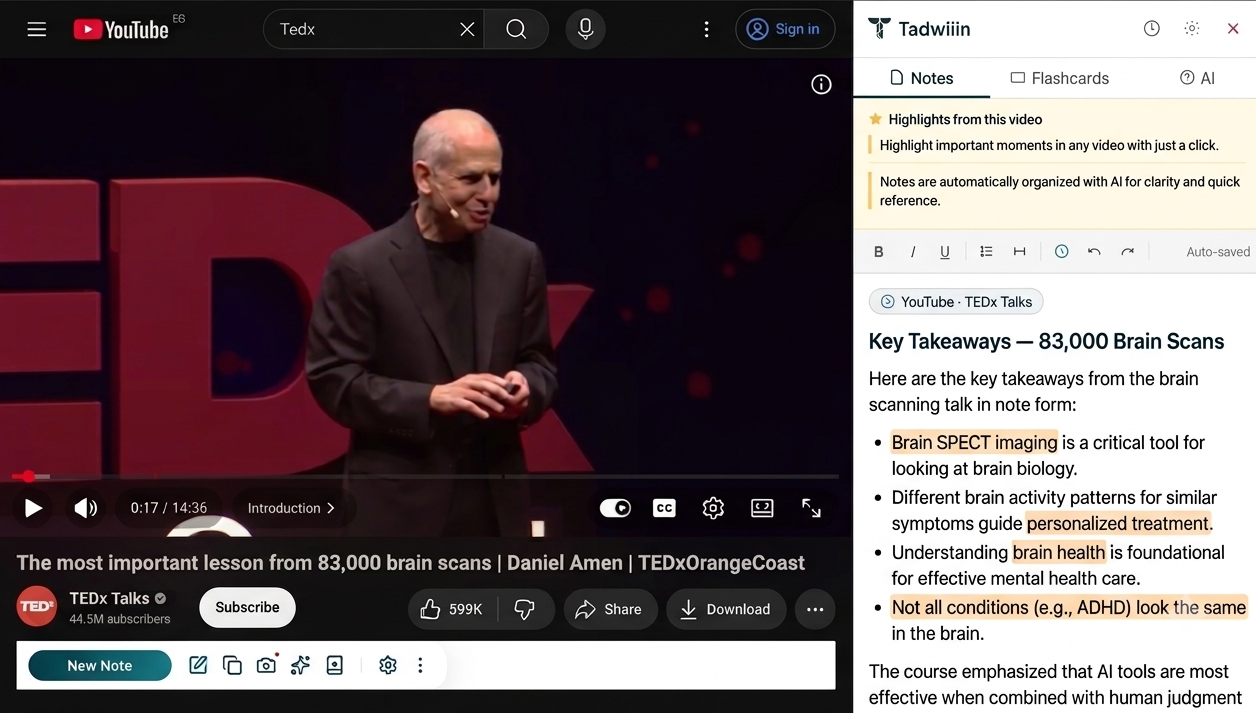Click highlighted 'Brain SPECT imaging' text
This screenshot has height=713, width=1256.
pos(974,442)
